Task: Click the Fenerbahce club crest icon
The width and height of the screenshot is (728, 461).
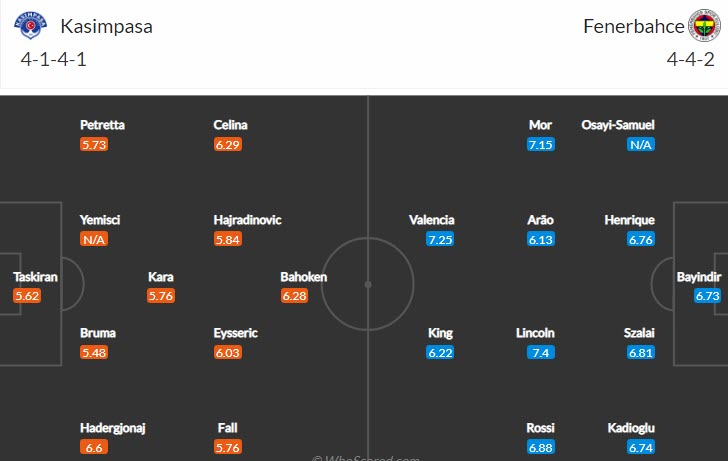Action: pos(702,26)
